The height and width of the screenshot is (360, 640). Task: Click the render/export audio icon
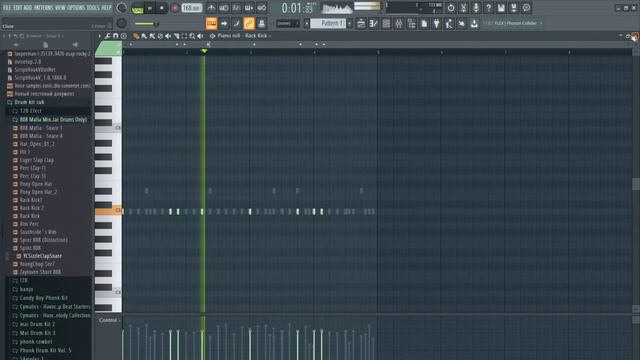coord(514,8)
